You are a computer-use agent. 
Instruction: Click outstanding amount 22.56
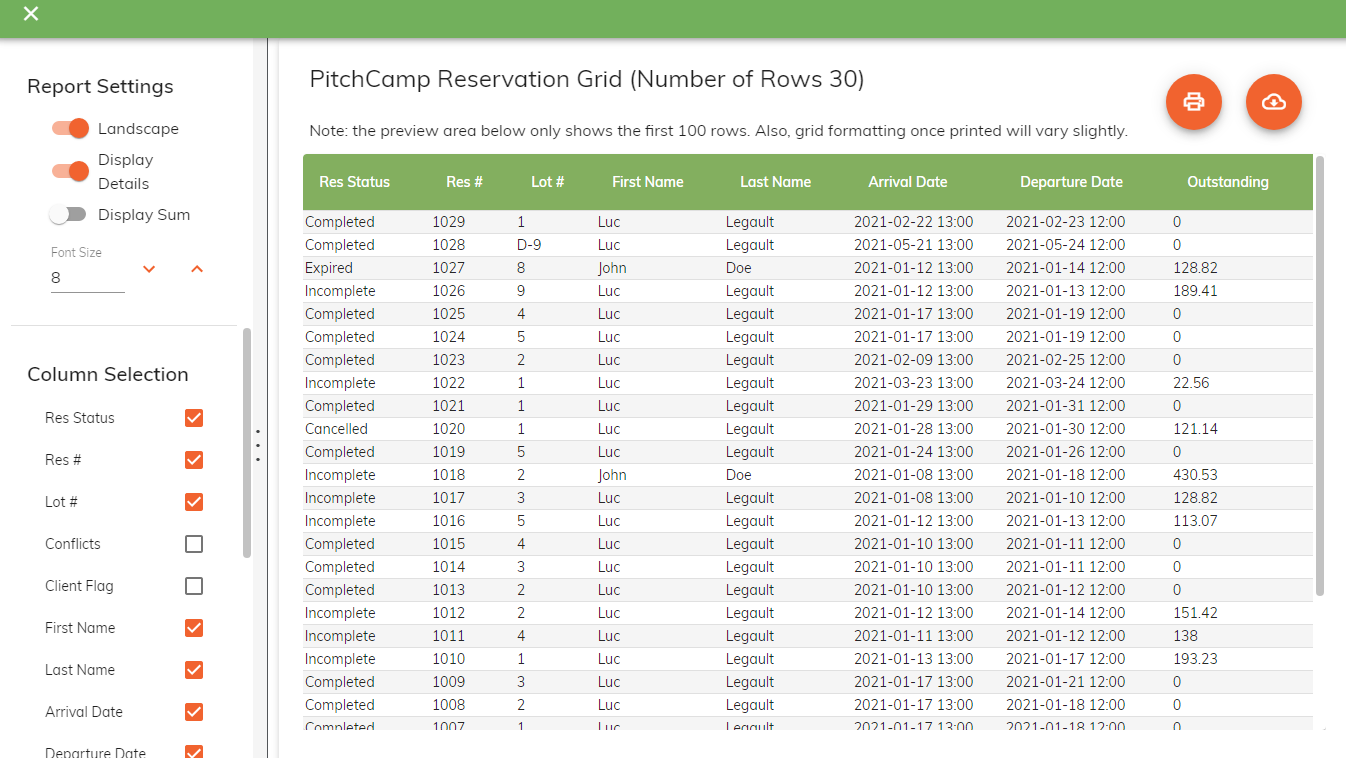click(x=1191, y=383)
